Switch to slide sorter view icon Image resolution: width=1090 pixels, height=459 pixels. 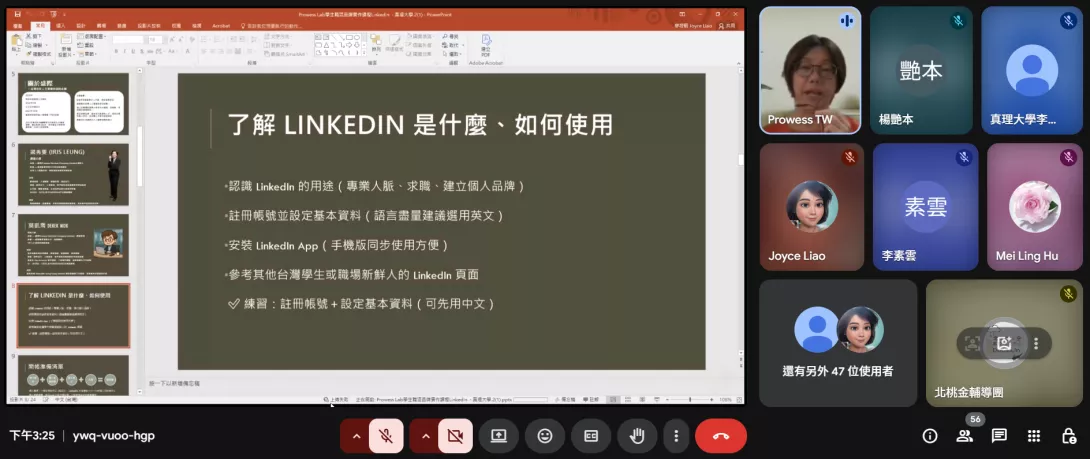[x=628, y=400]
